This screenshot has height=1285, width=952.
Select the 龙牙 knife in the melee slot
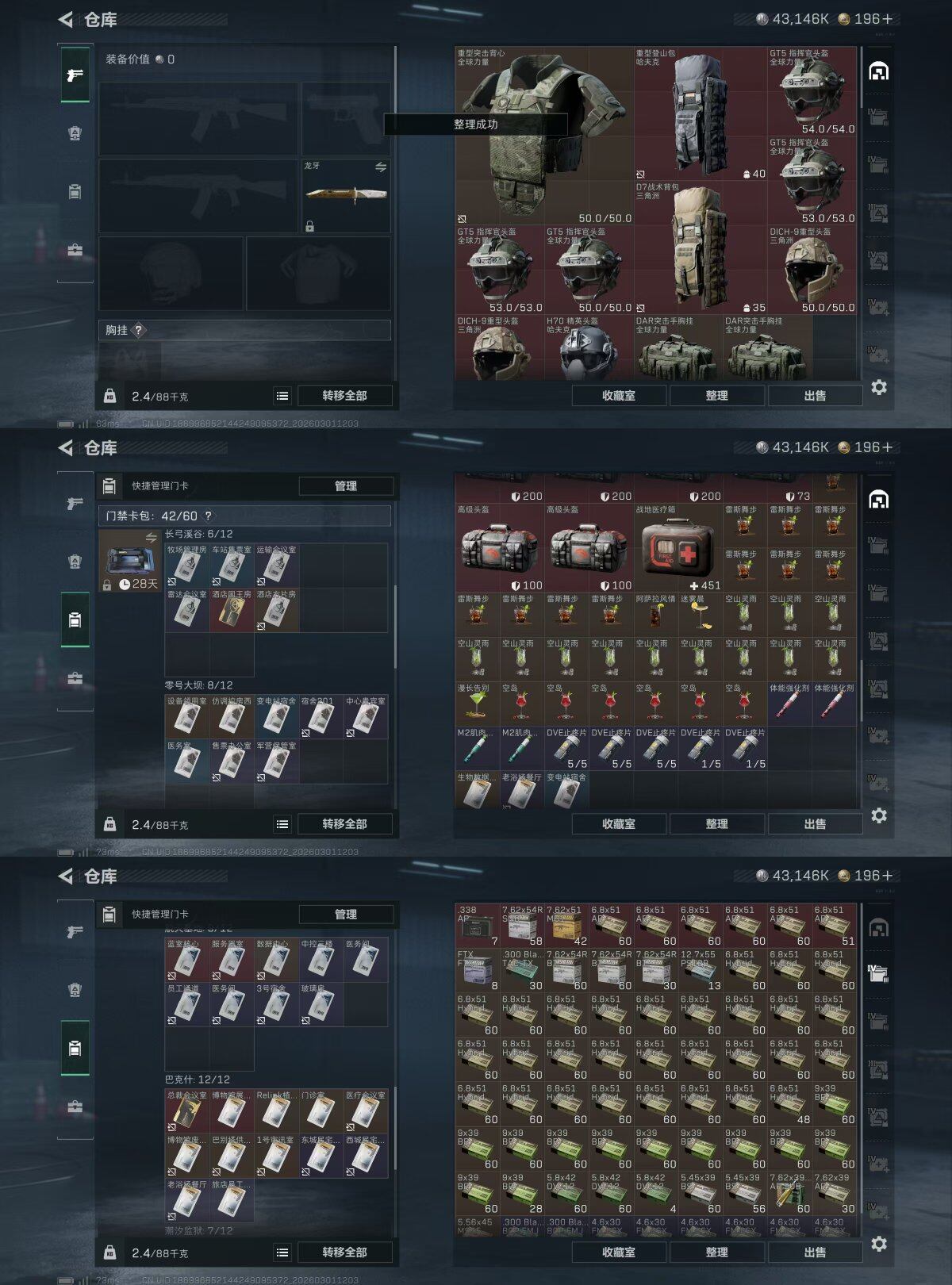(346, 195)
